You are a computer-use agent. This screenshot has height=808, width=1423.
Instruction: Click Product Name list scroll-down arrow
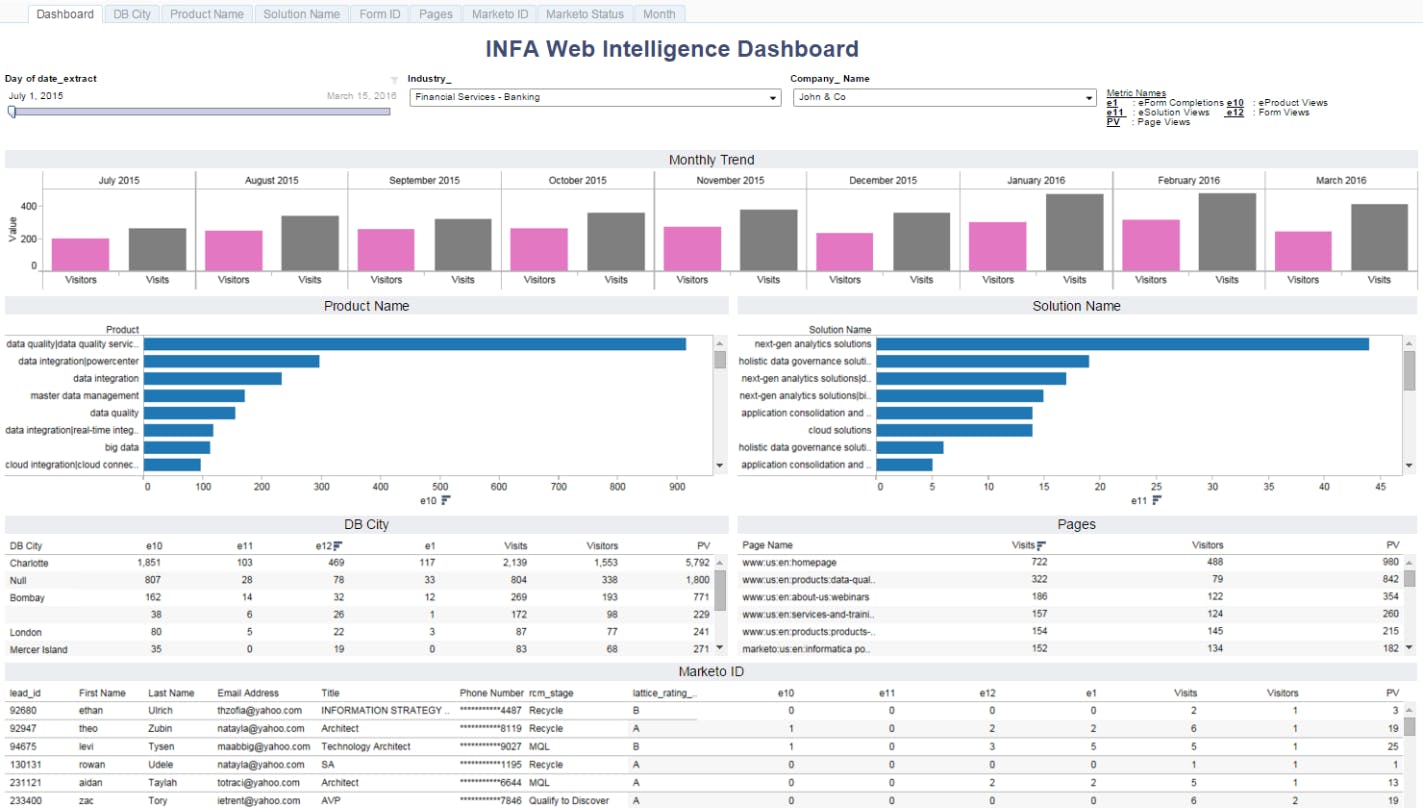[719, 466]
